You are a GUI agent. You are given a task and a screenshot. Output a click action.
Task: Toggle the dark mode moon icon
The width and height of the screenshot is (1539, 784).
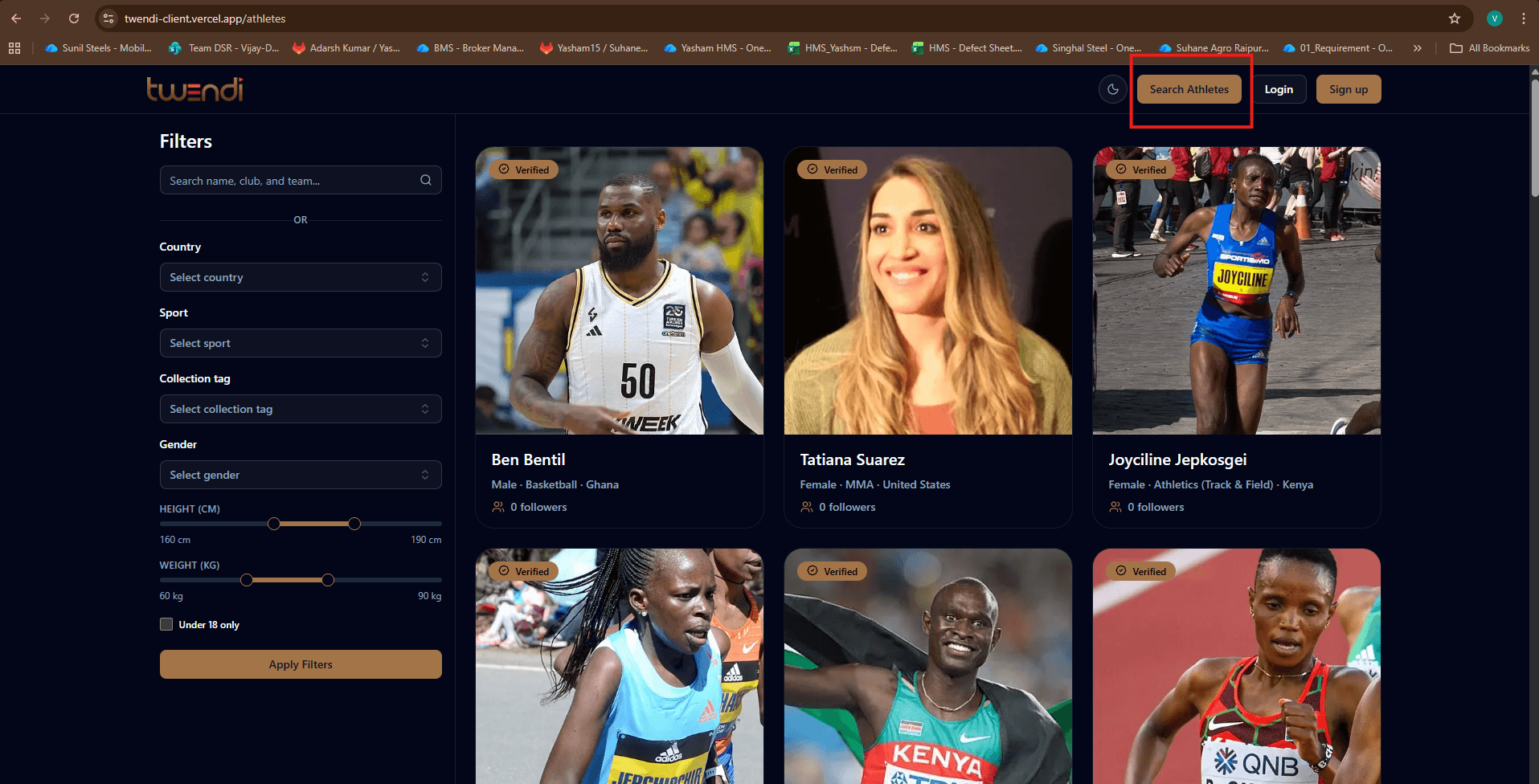(1112, 89)
